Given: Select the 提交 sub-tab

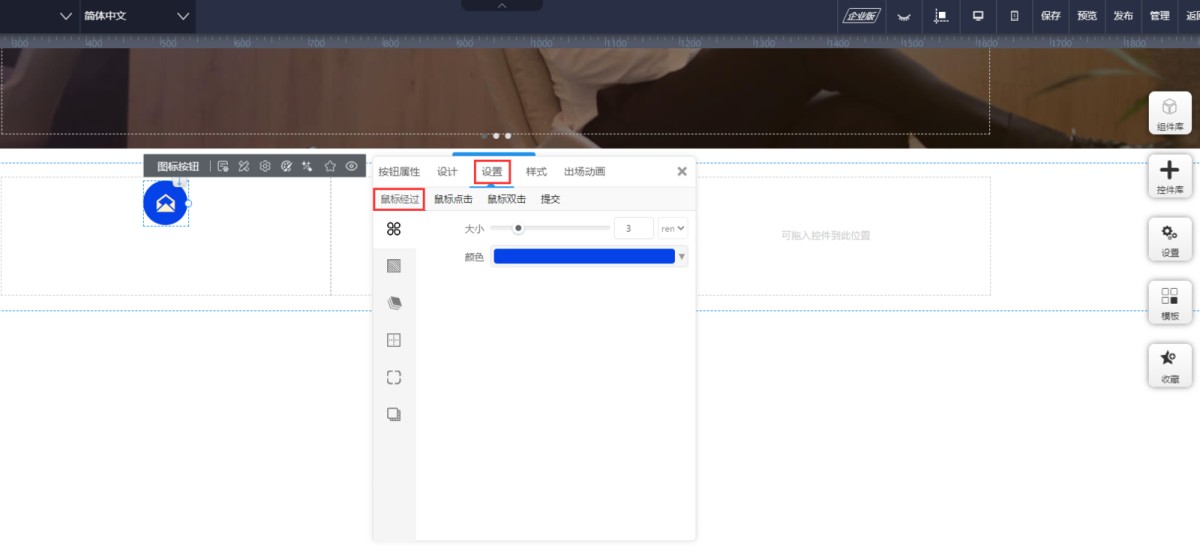Looking at the screenshot, I should [x=550, y=199].
